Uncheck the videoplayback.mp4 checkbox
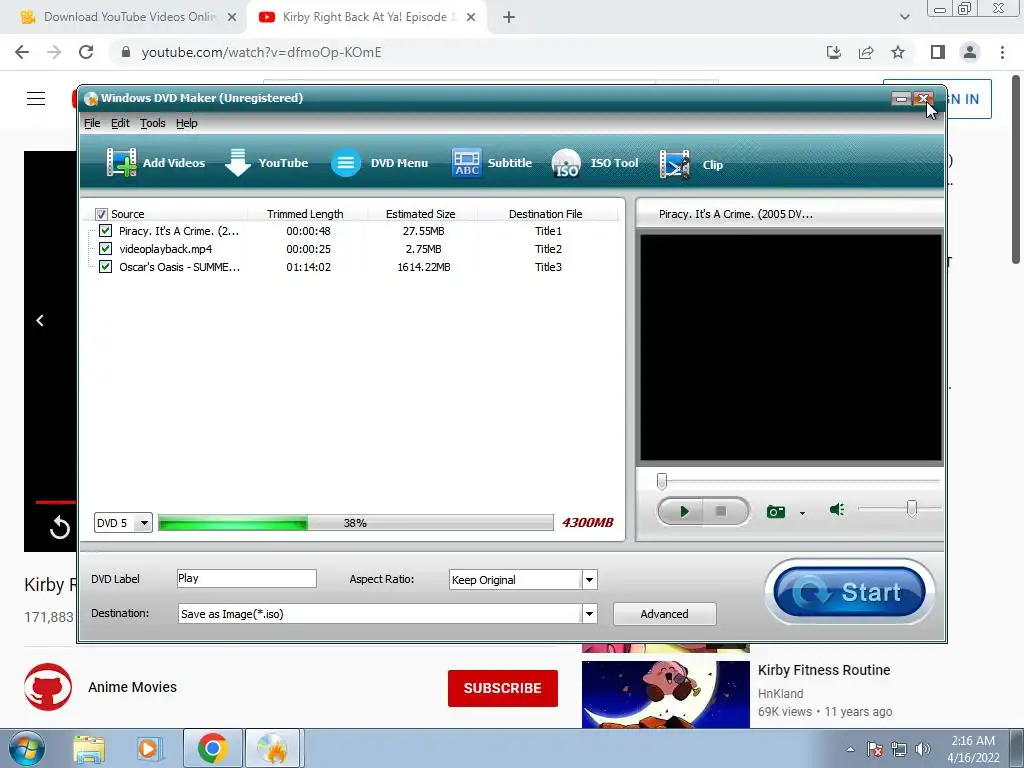Screen dimensions: 1024x768 tap(105, 249)
